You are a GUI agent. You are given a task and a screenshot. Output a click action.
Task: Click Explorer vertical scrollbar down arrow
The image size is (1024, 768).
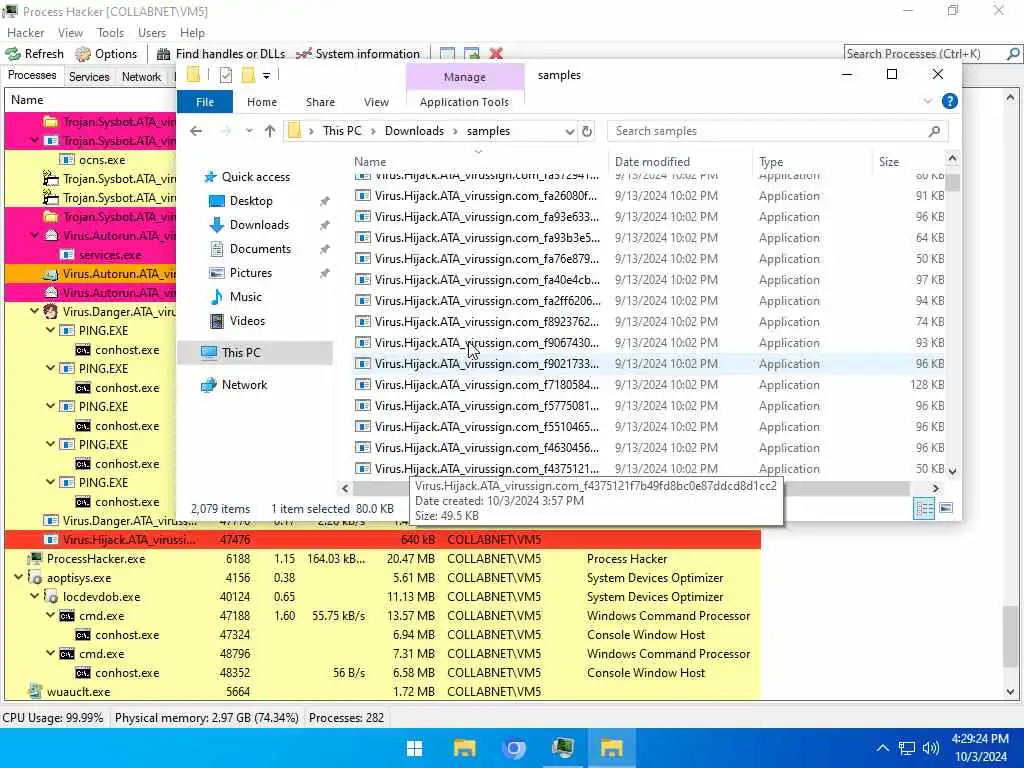(952, 470)
